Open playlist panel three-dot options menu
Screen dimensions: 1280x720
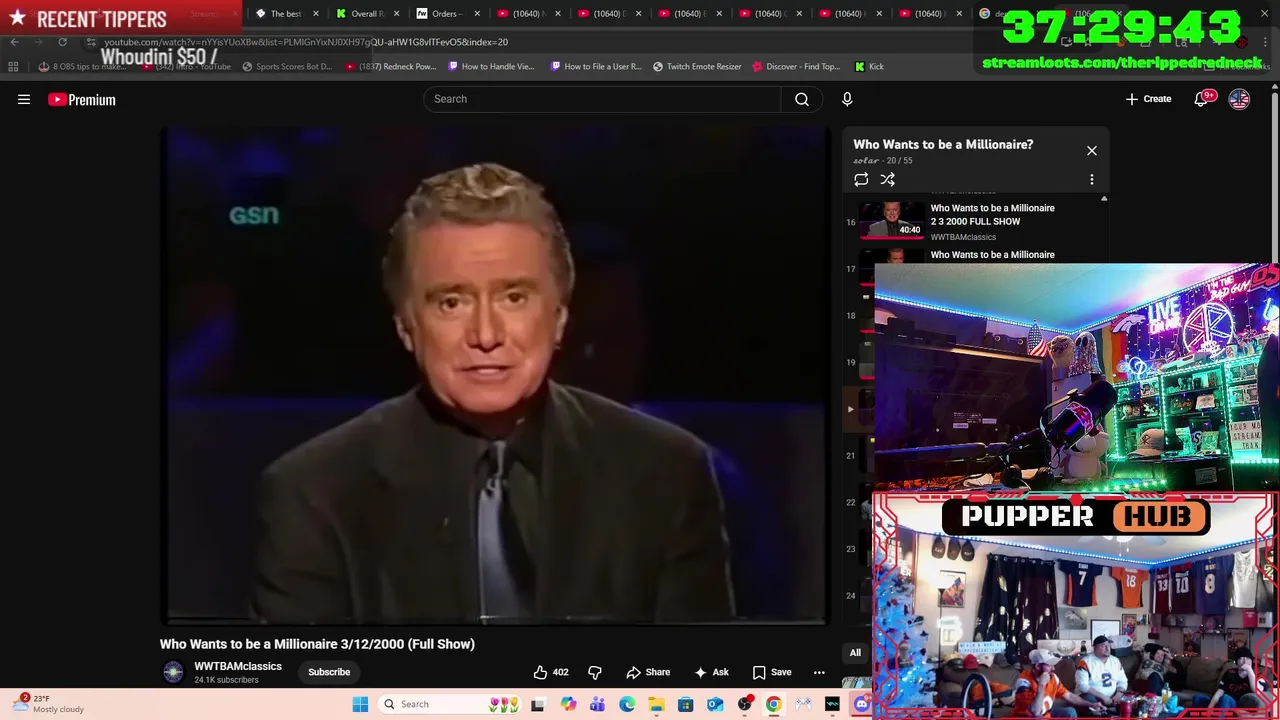(1092, 180)
